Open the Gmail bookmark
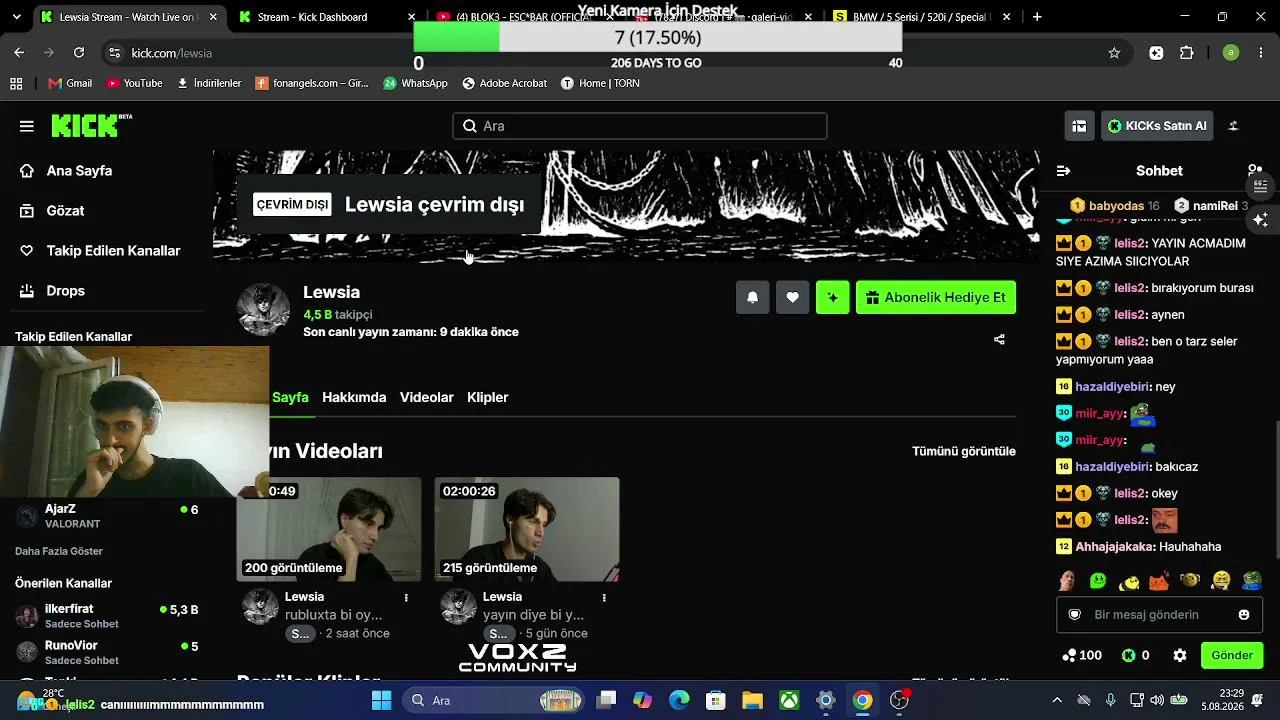This screenshot has height=720, width=1280. click(x=68, y=83)
